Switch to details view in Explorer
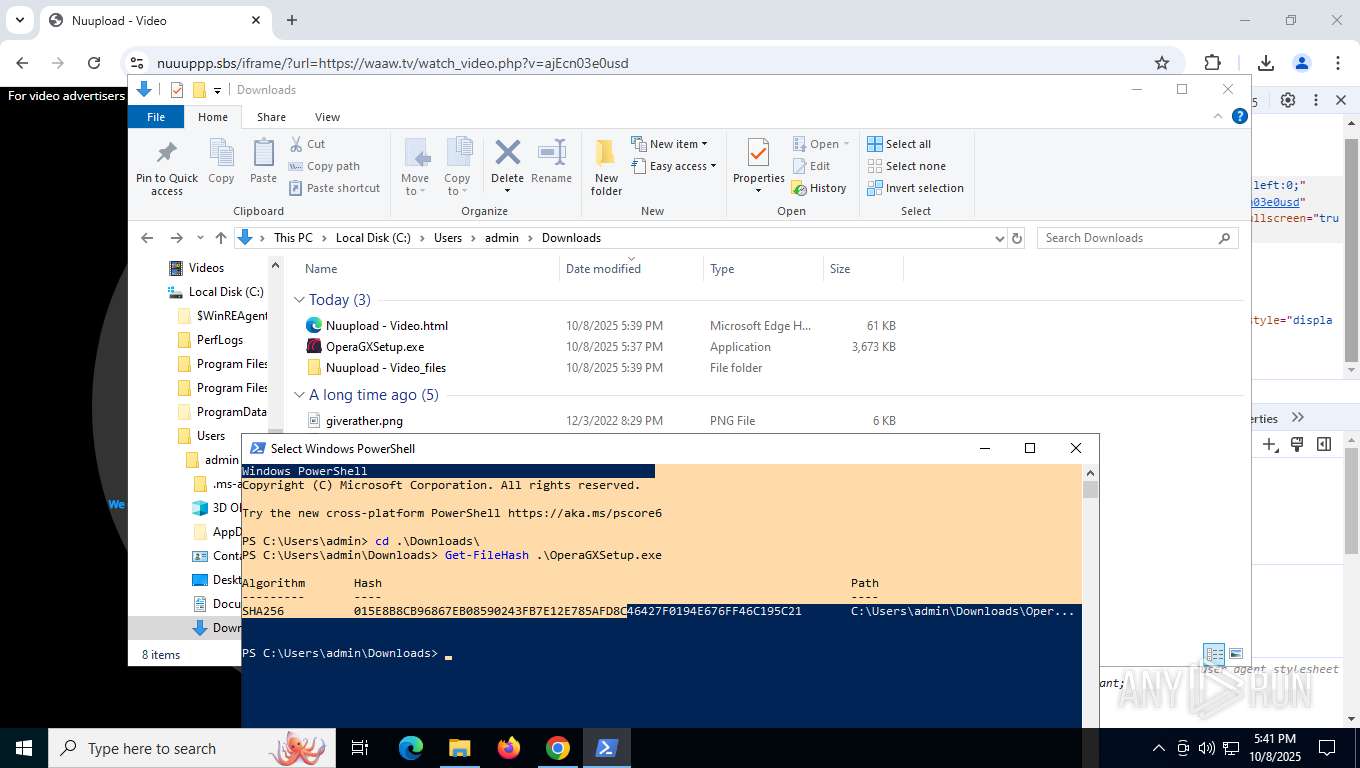The width and height of the screenshot is (1360, 768). pos(1214,654)
